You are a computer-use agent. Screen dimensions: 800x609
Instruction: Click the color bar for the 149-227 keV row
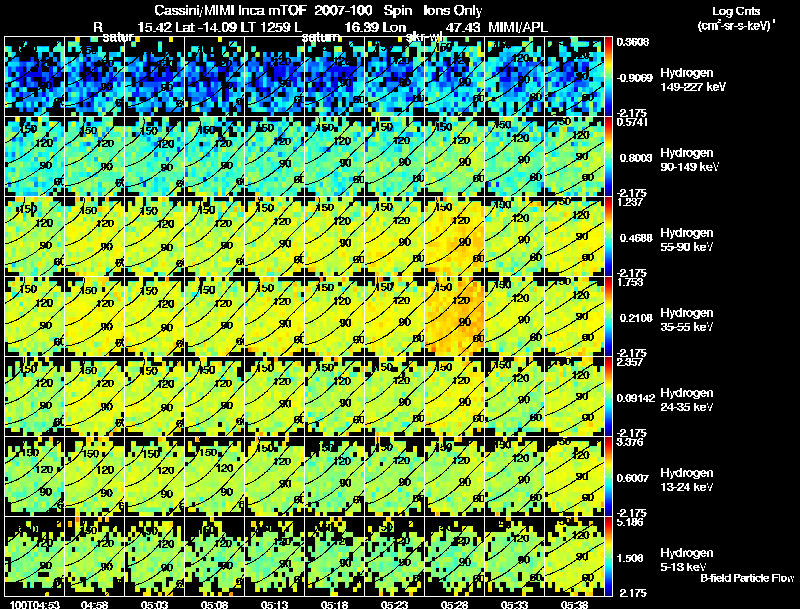pos(608,77)
